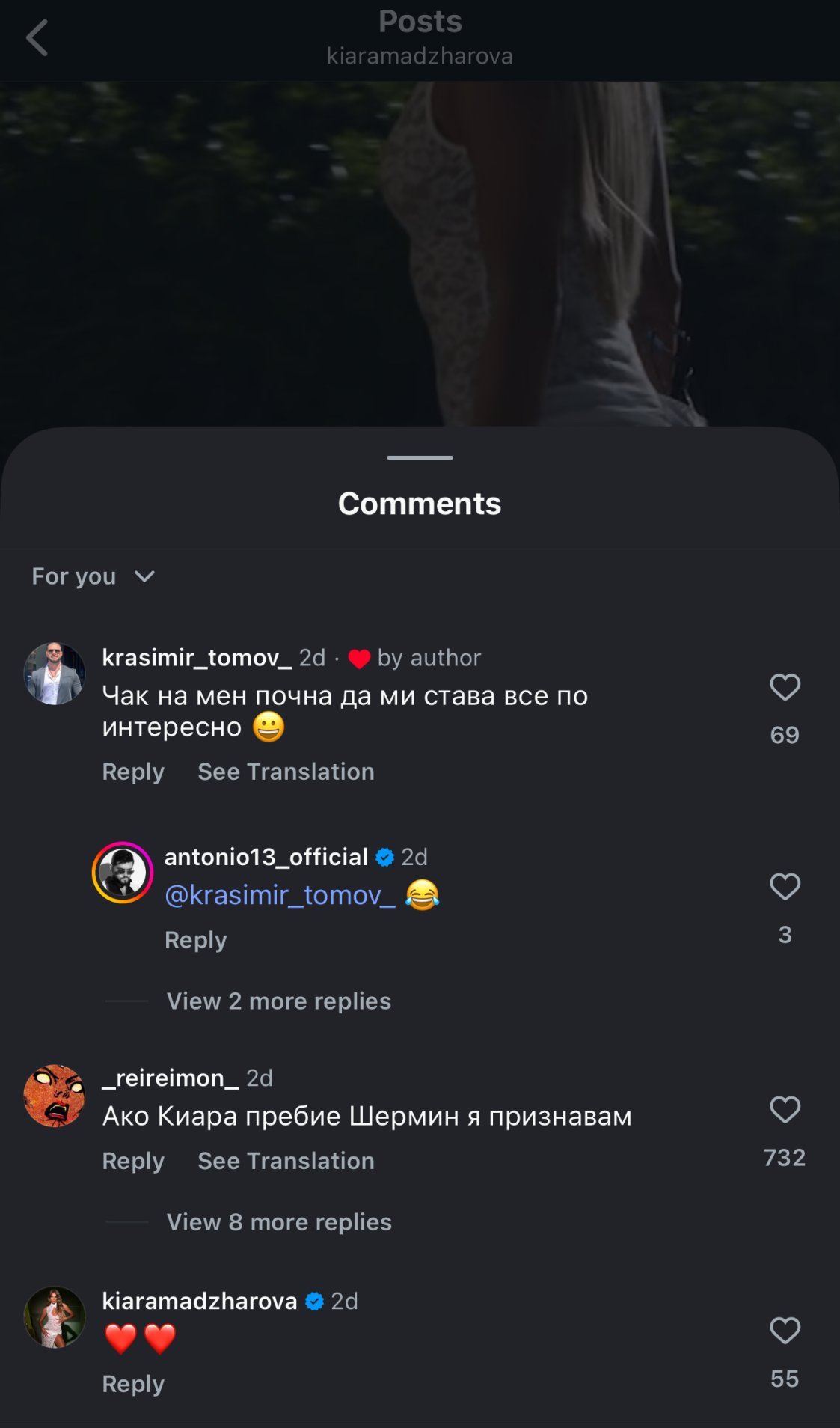
Task: Like antonio13_official's reply with the heart
Action: (785, 887)
